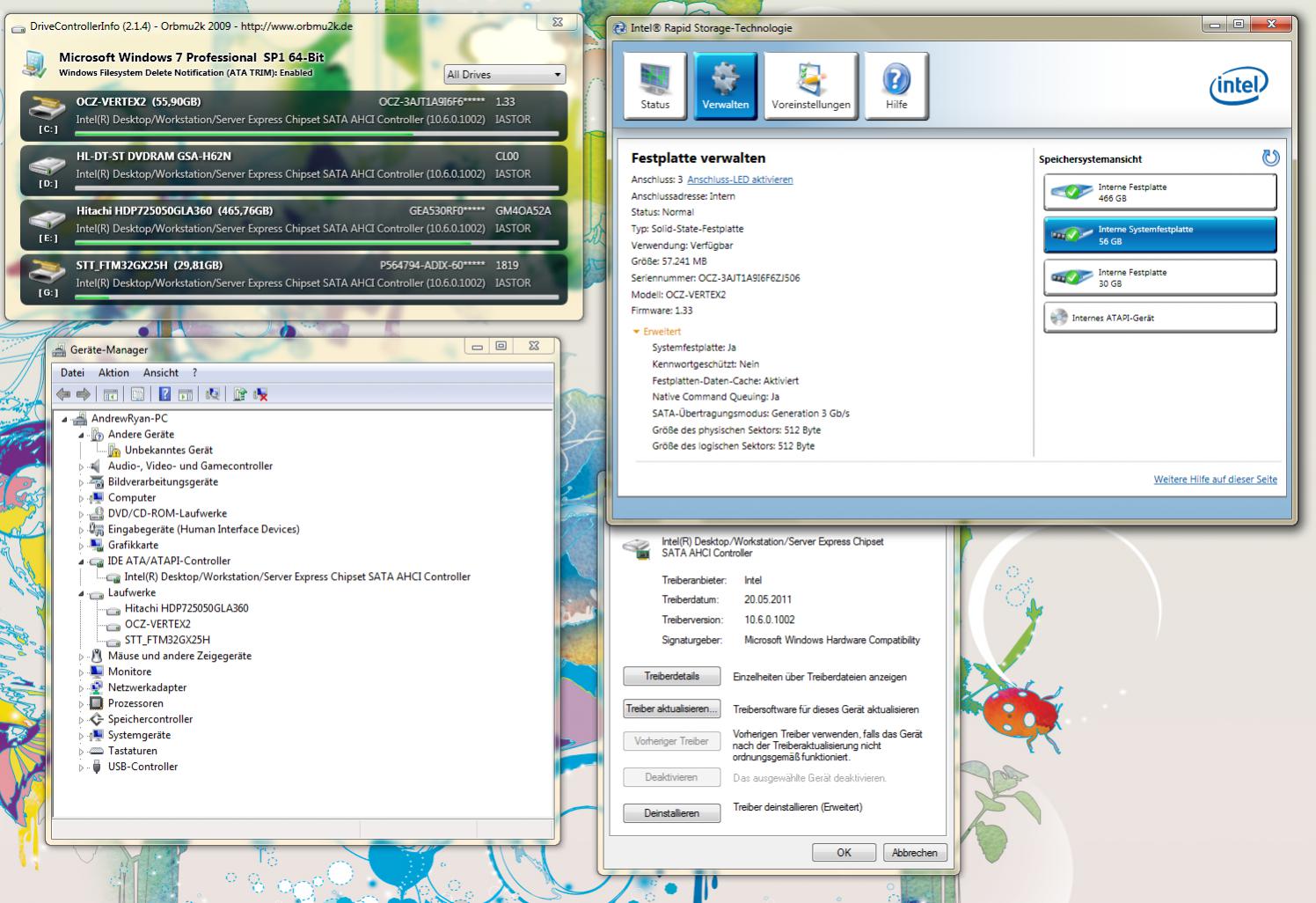This screenshot has width=1316, height=903.
Task: Click the D: drive icon for HL-DT-ST DVDRAM
Action: (x=48, y=165)
